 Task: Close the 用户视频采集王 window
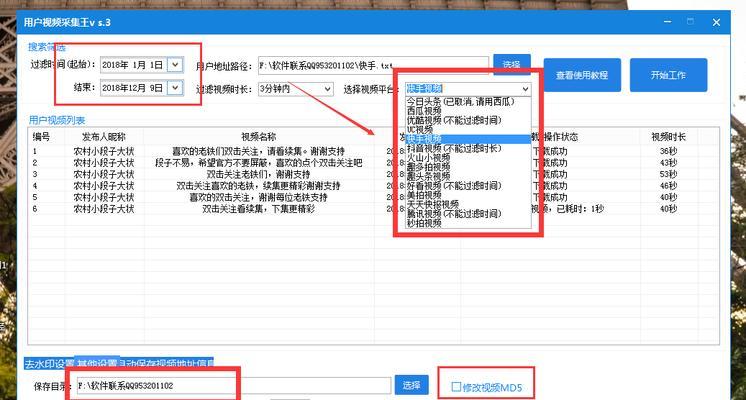tap(716, 22)
